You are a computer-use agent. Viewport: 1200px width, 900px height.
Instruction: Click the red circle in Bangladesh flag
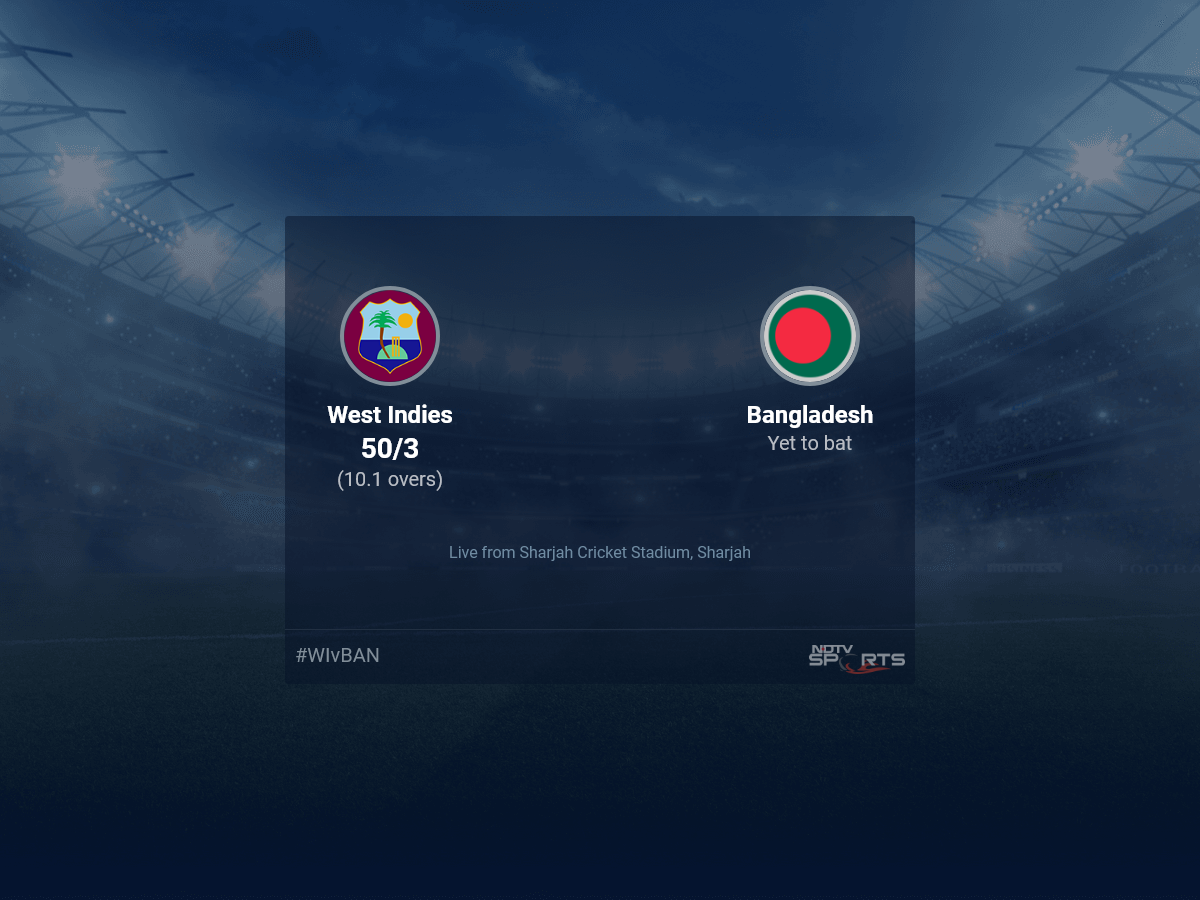tap(803, 336)
